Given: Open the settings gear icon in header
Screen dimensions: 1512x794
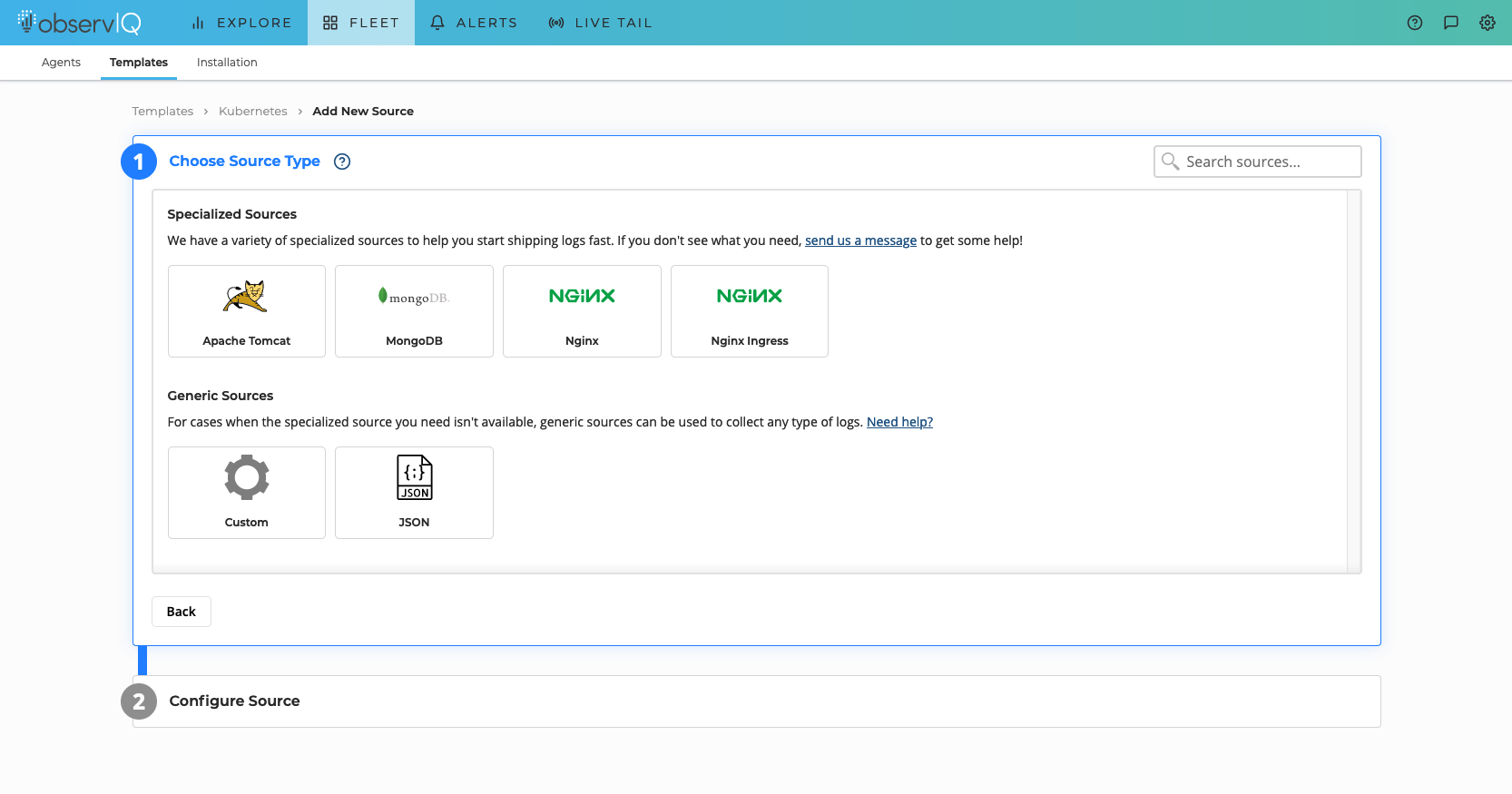Looking at the screenshot, I should (1487, 23).
